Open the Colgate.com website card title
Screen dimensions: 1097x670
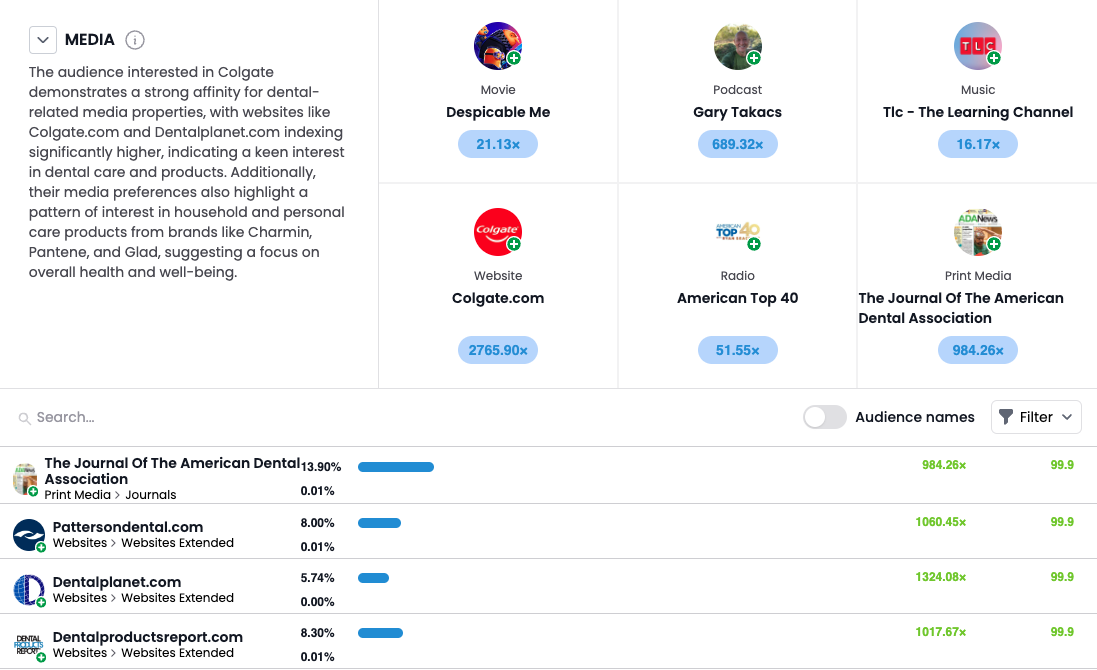498,298
